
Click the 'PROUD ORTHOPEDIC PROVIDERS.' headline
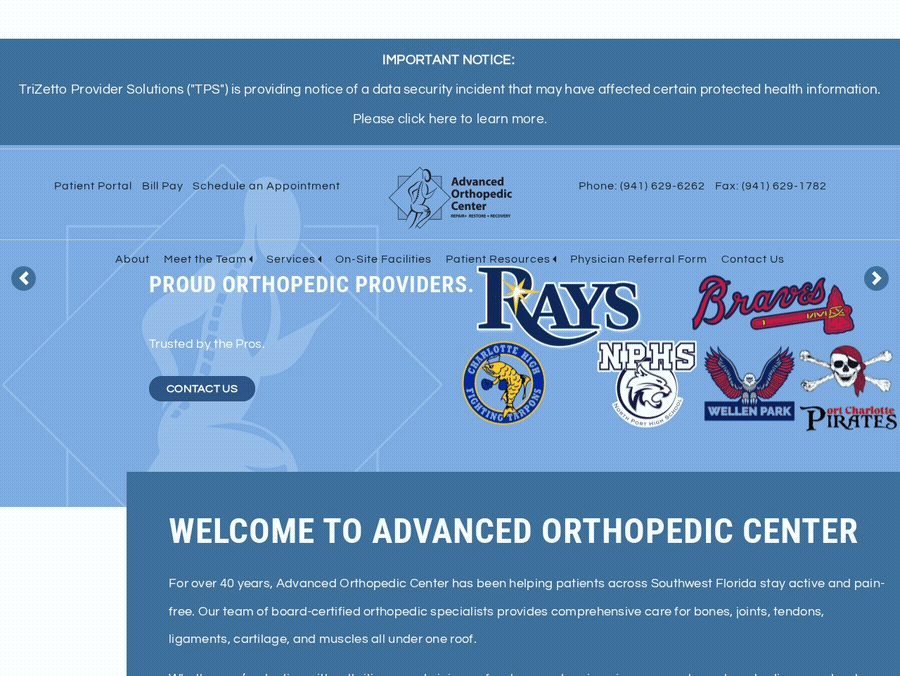311,285
